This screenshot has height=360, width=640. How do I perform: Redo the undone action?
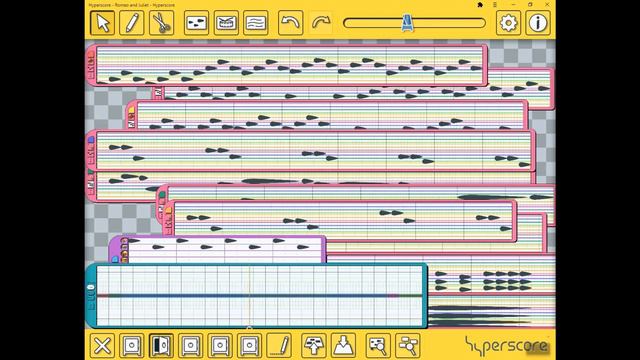click(320, 23)
